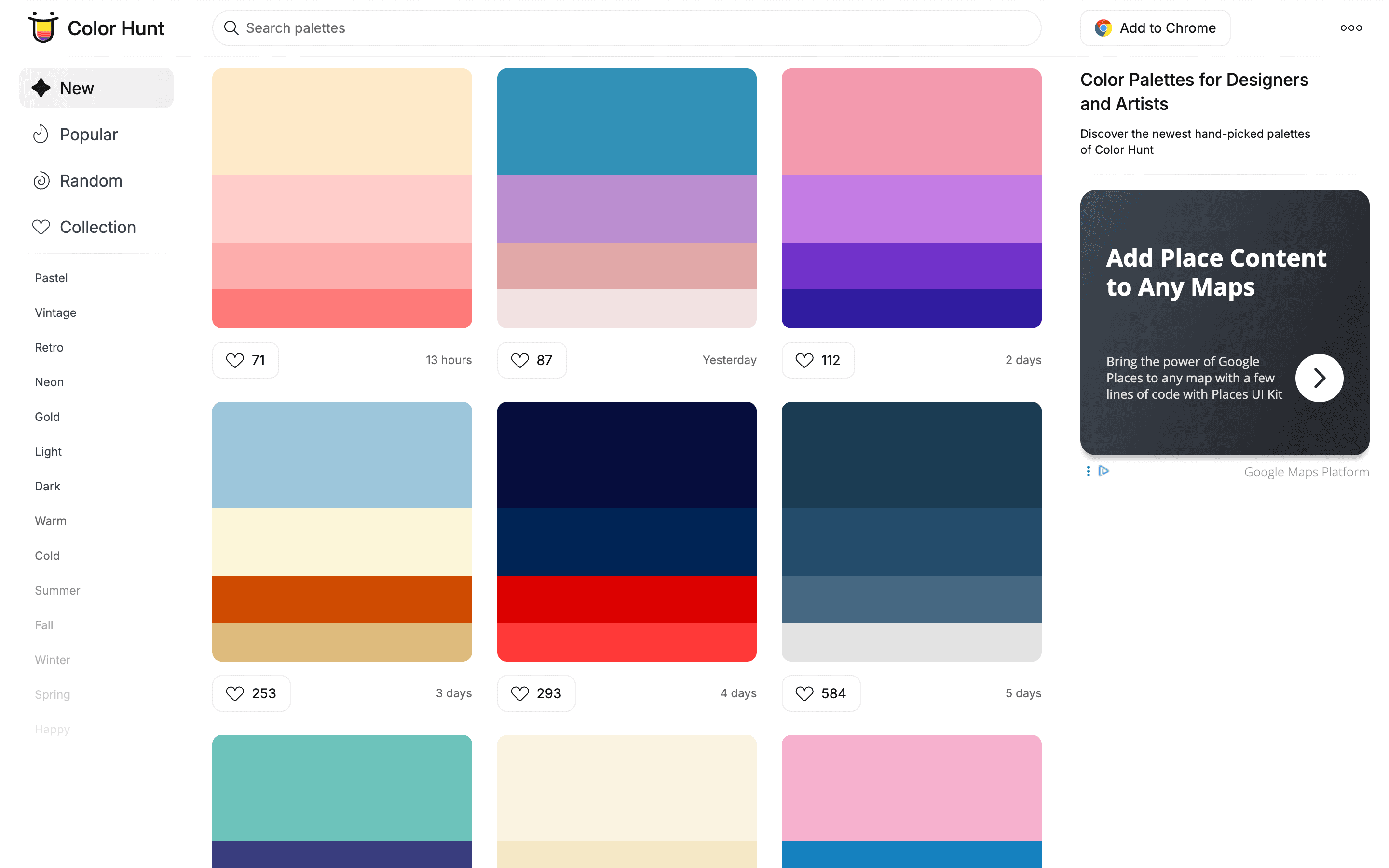Open the three-dots more menu
This screenshot has width=1389, height=868.
click(x=1350, y=27)
